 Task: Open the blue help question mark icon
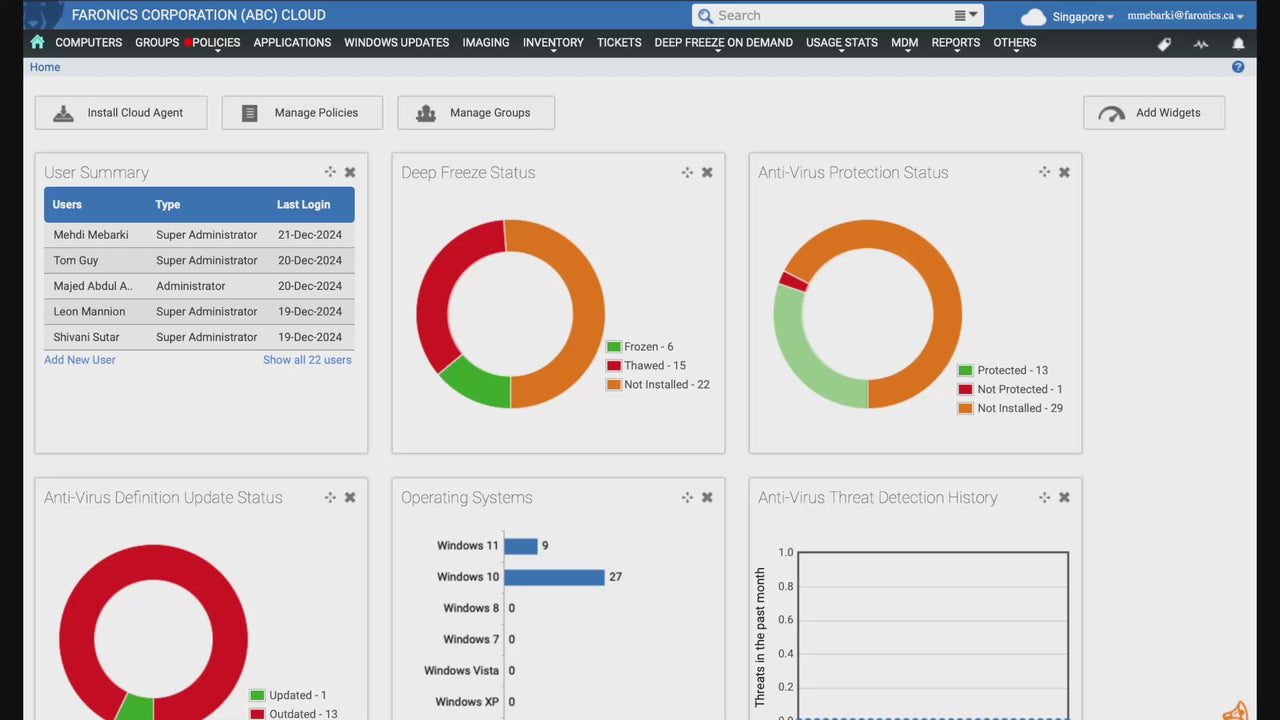tap(1238, 67)
